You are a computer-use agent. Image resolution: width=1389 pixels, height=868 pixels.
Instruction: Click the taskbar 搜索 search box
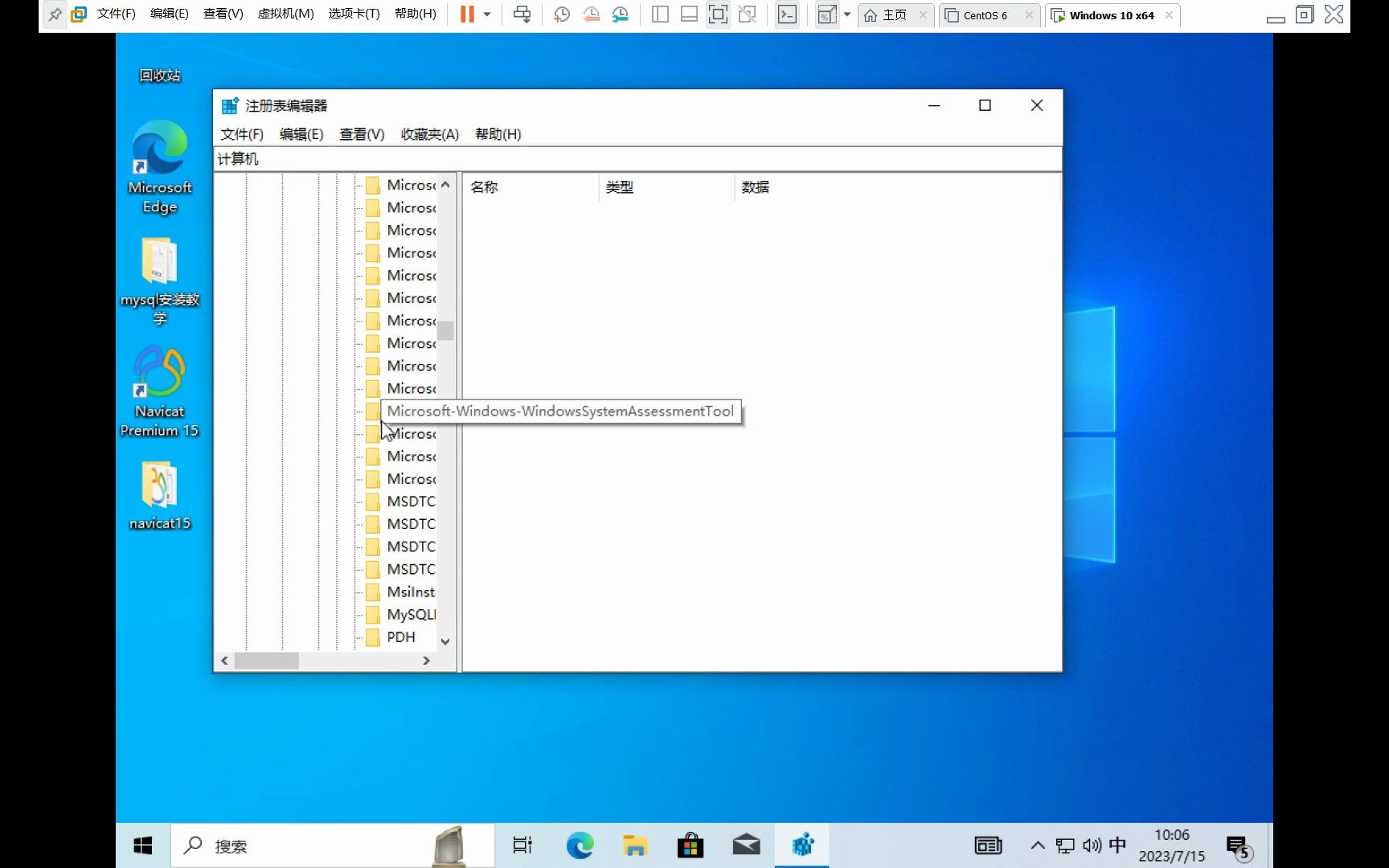point(333,846)
